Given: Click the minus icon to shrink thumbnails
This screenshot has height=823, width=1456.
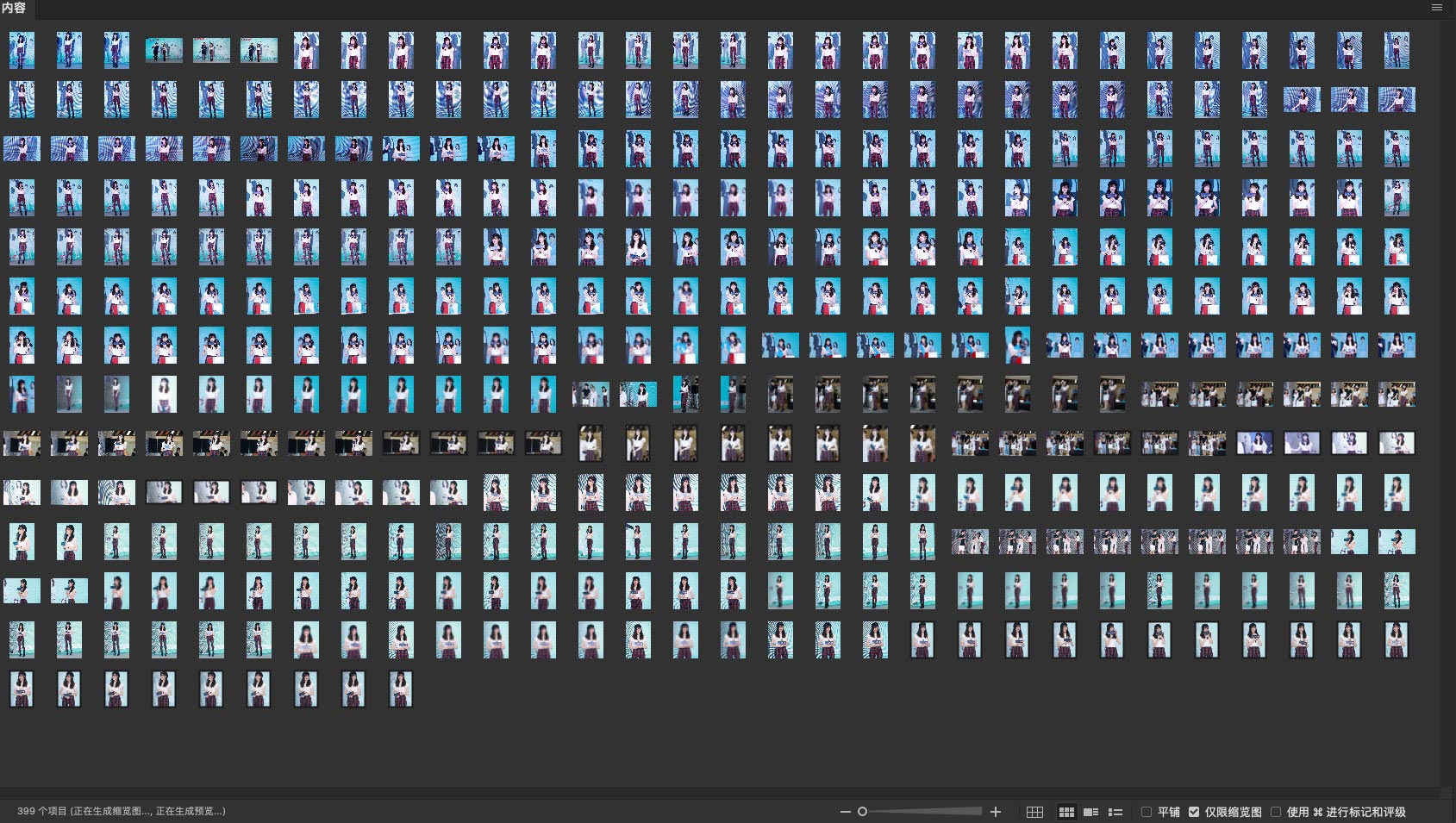Looking at the screenshot, I should 845,812.
